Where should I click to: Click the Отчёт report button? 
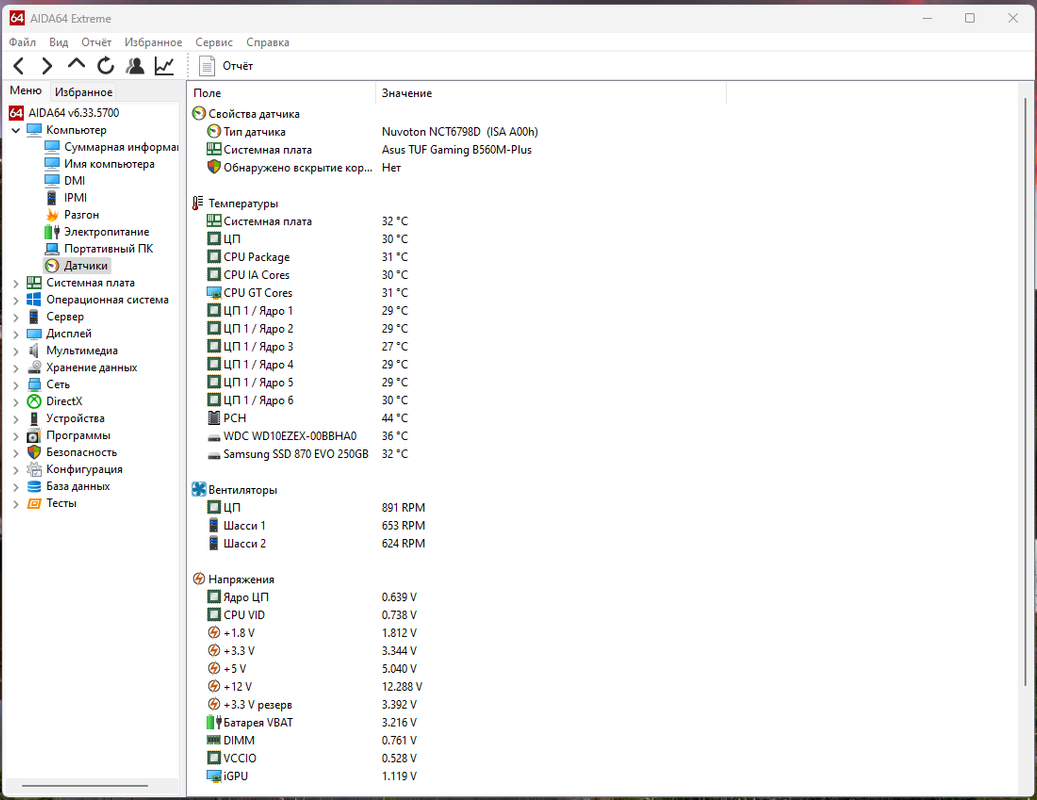coord(226,66)
